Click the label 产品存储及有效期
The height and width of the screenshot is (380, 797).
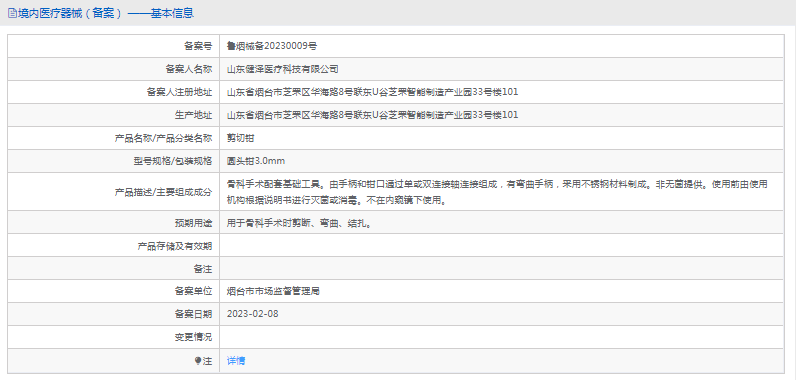[175, 246]
